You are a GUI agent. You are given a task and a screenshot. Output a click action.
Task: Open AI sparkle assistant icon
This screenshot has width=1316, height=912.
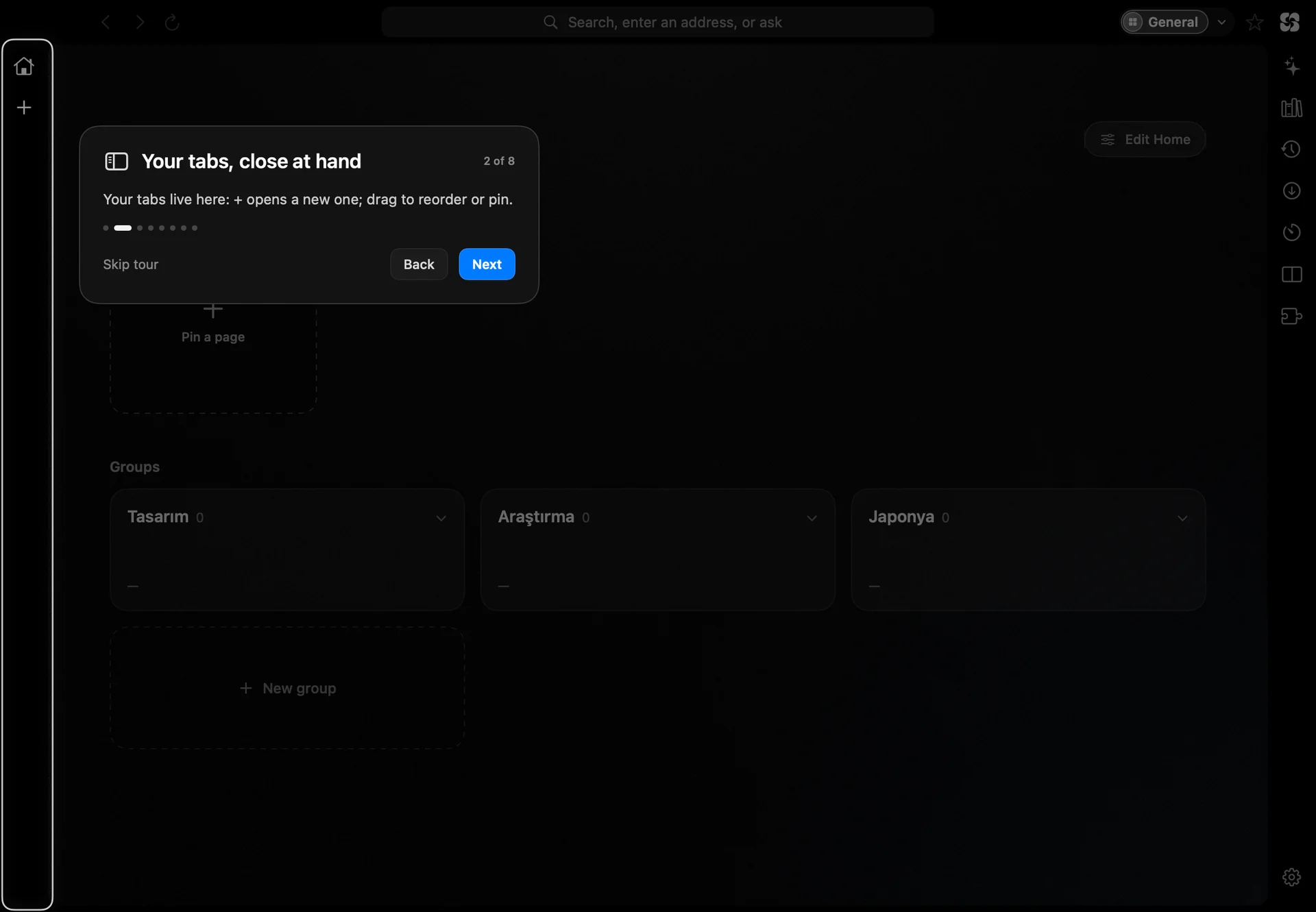pyautogui.click(x=1292, y=66)
